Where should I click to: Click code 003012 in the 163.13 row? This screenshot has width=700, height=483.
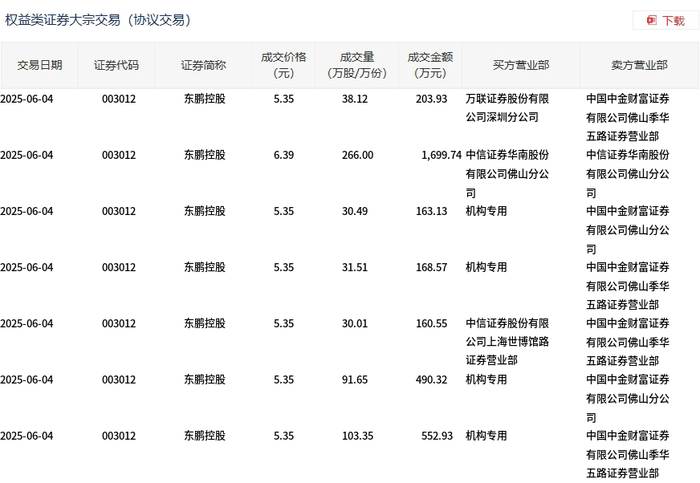pyautogui.click(x=119, y=211)
